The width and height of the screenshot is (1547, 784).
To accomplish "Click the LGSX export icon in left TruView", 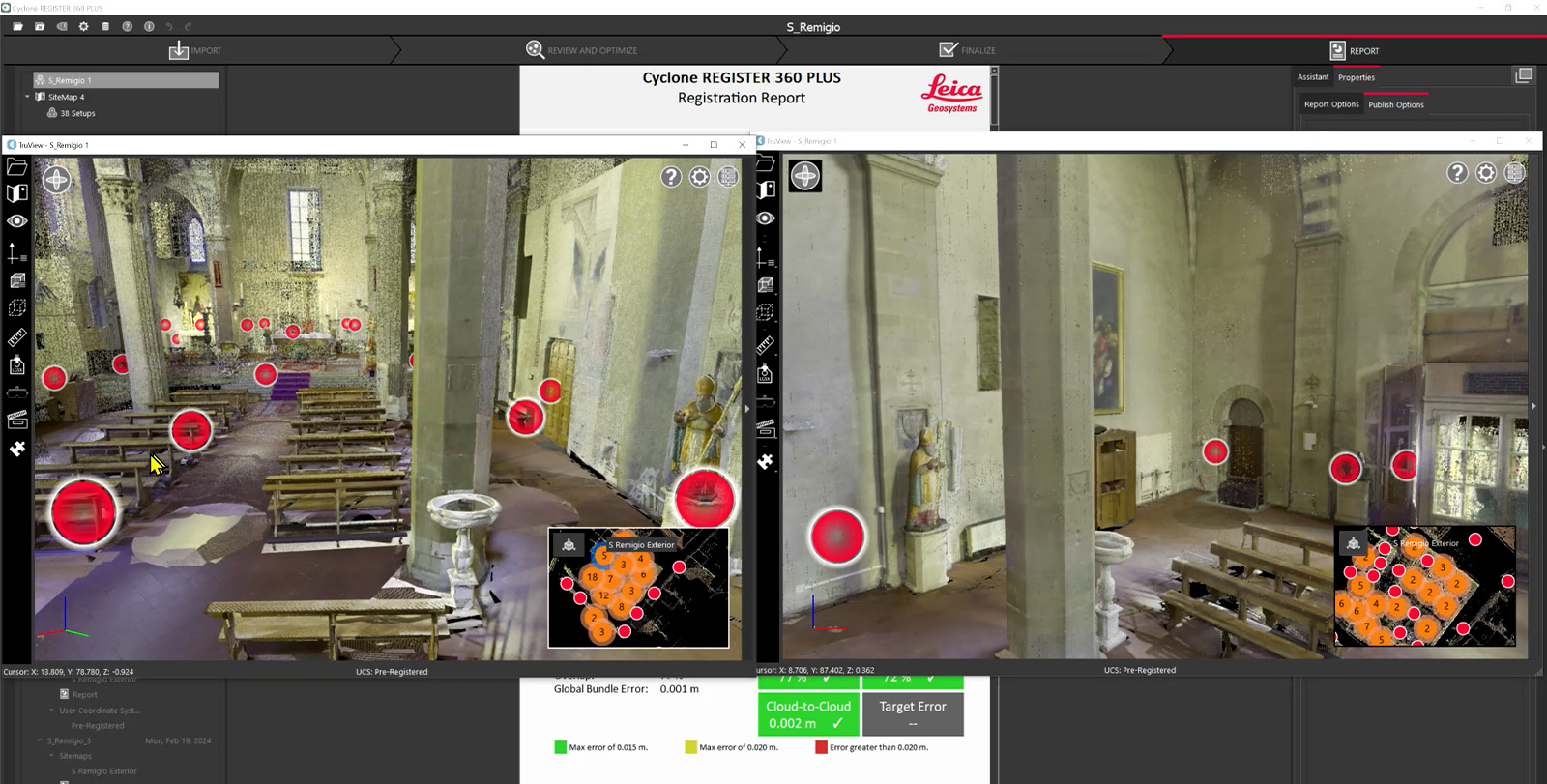I will [x=16, y=365].
